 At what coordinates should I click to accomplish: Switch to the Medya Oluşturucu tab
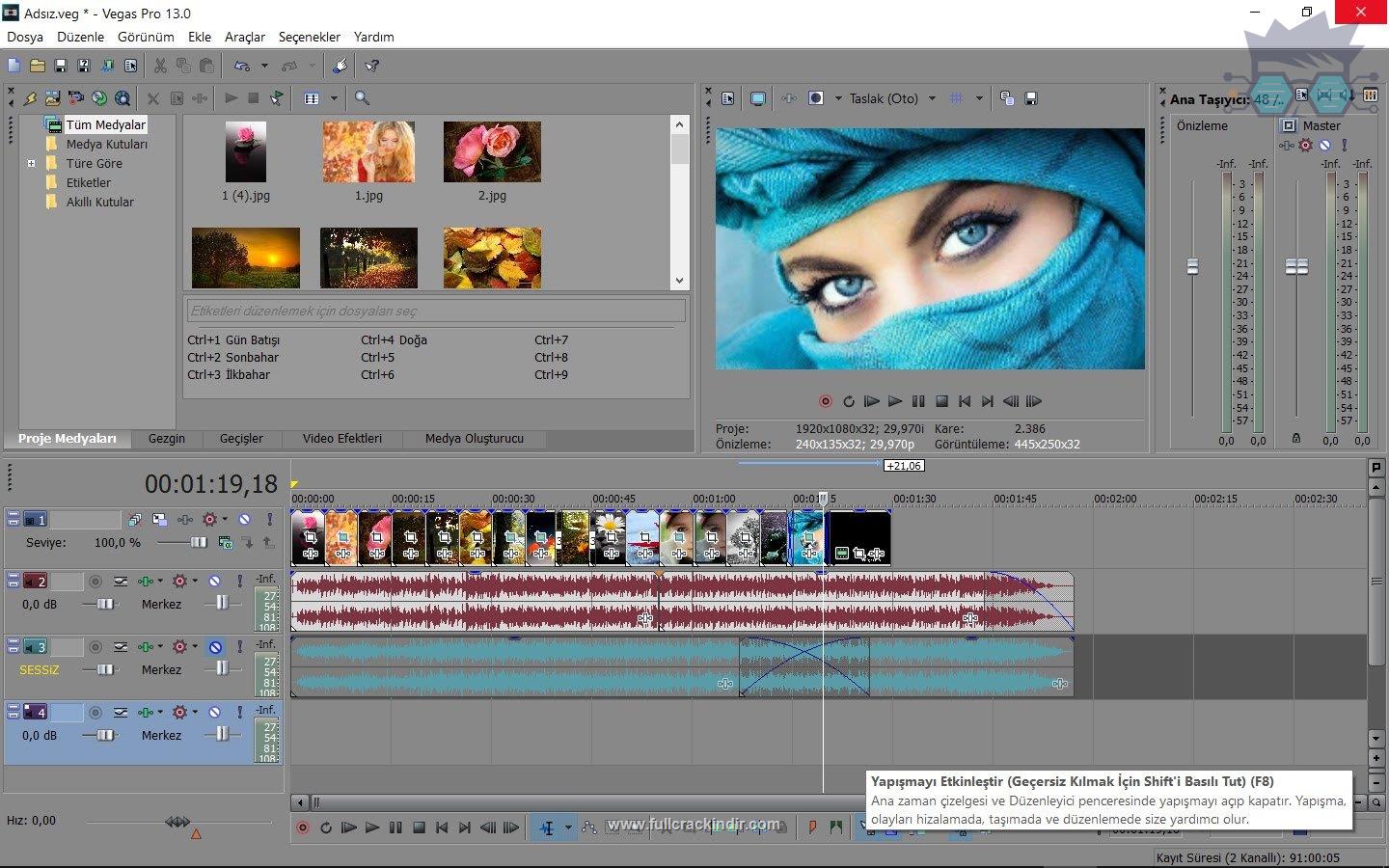(475, 438)
